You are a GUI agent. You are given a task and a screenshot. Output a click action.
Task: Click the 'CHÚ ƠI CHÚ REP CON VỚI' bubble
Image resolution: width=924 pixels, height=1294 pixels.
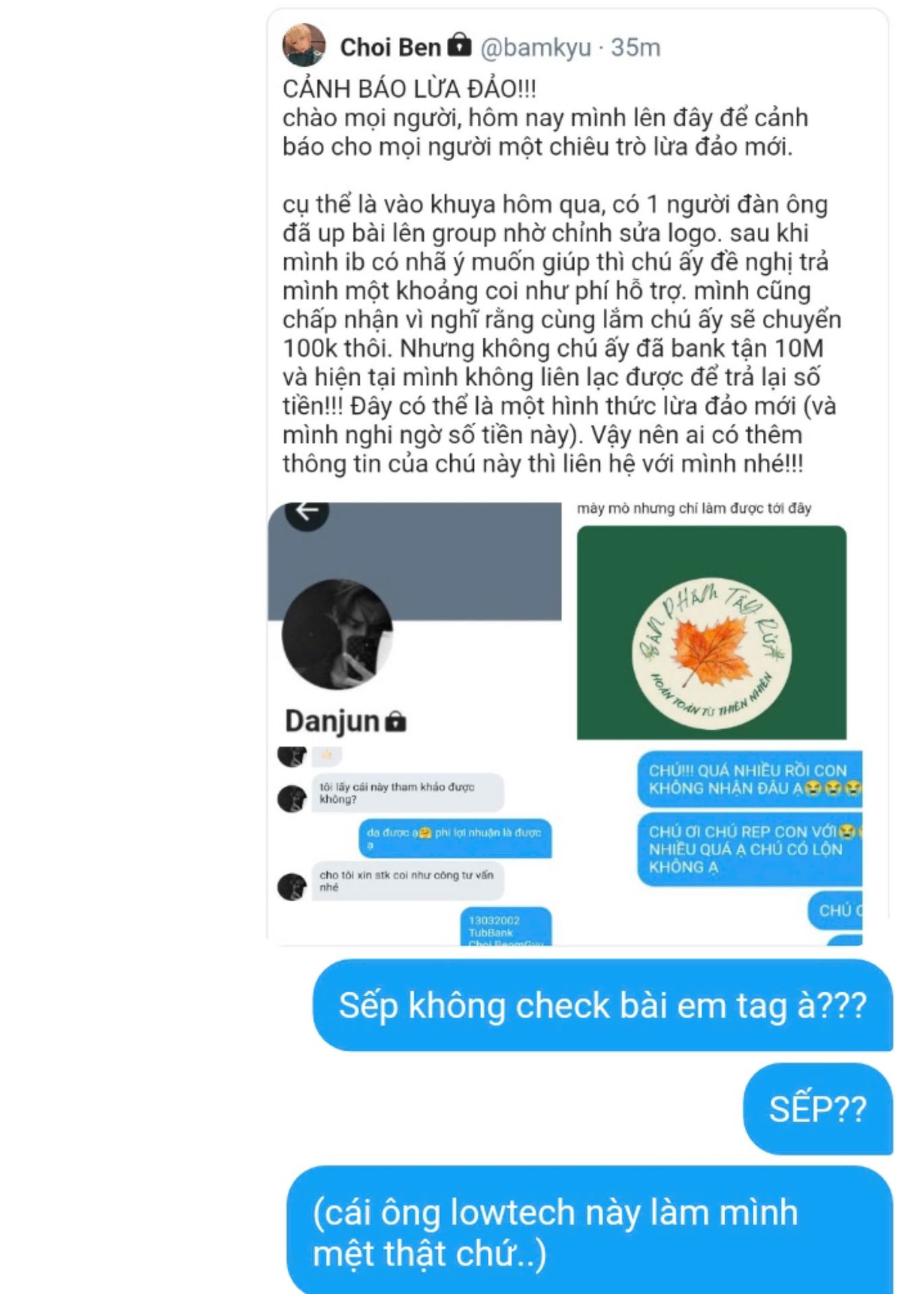tap(750, 849)
